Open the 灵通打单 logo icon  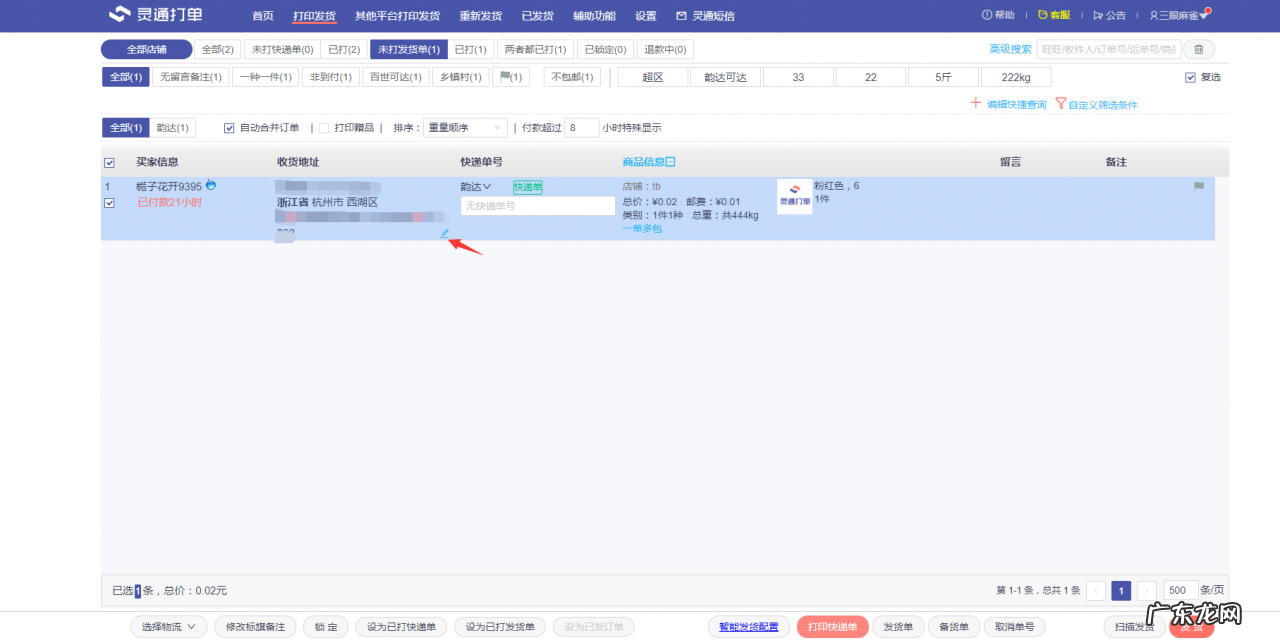(120, 15)
